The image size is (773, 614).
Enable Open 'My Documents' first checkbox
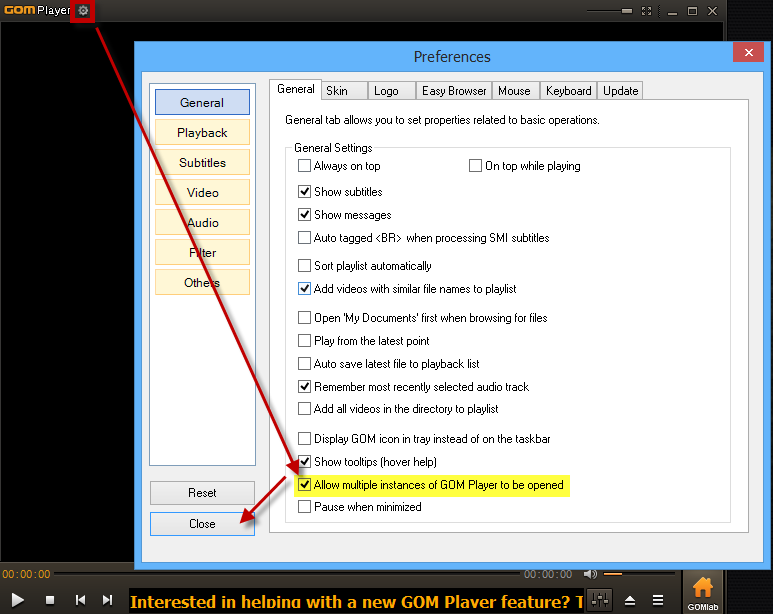pos(304,318)
